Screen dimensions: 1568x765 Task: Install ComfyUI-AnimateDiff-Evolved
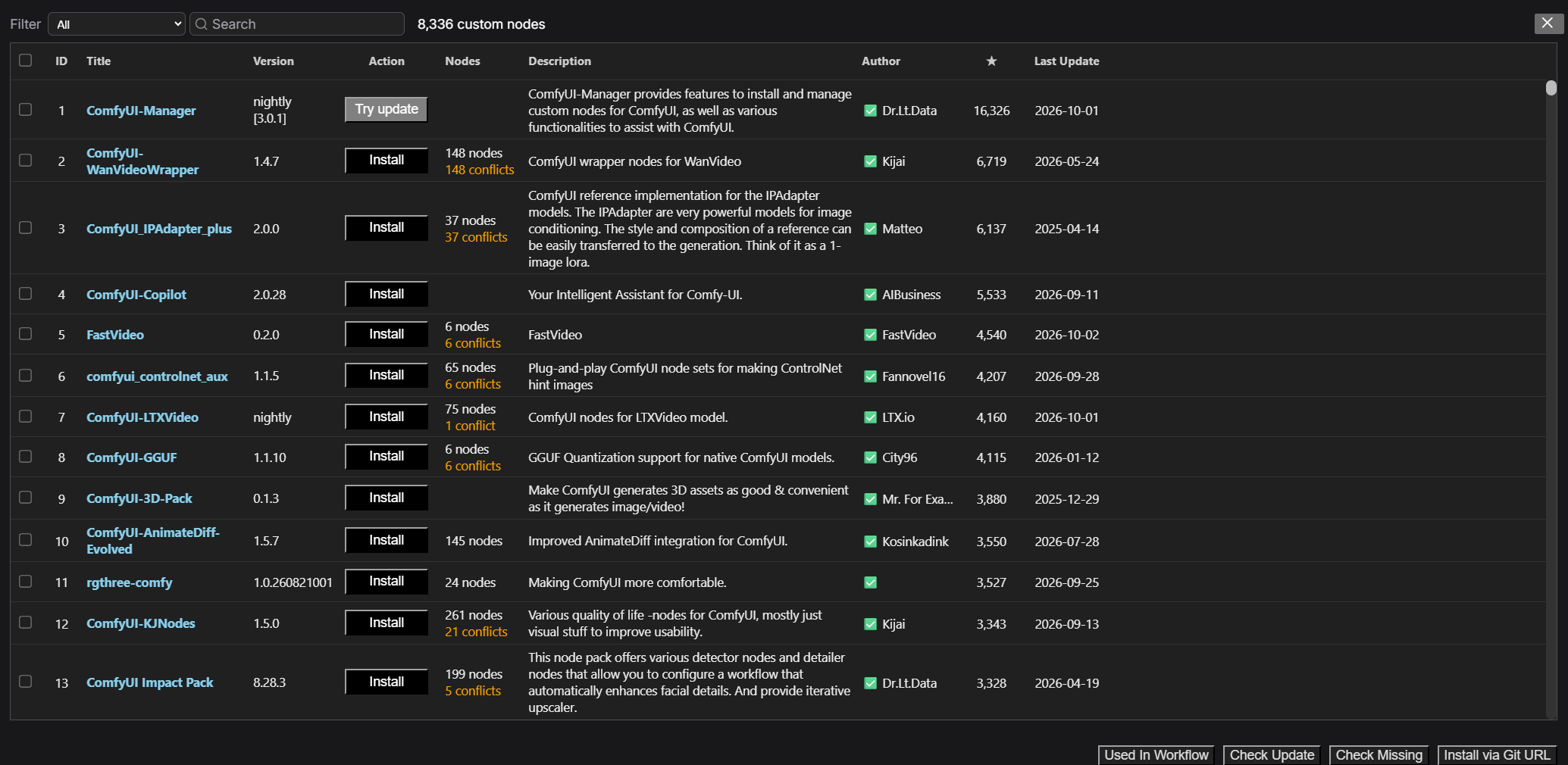[x=387, y=540]
